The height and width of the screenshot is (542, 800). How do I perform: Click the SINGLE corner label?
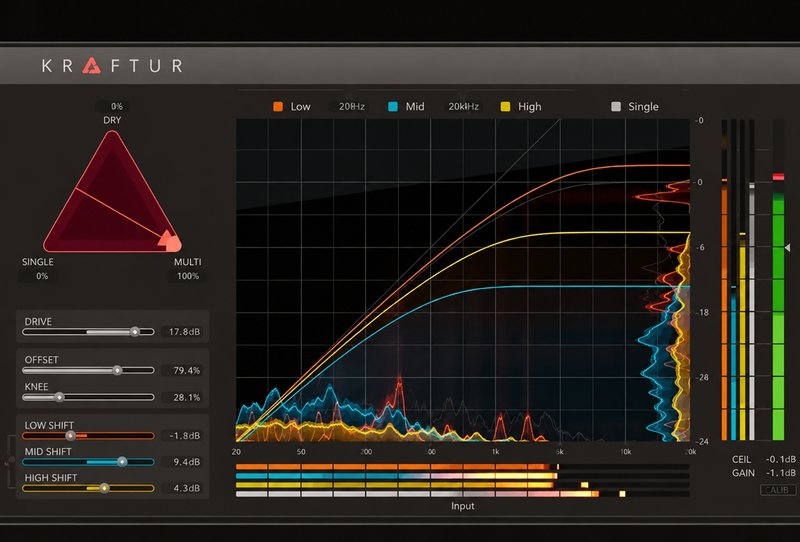point(38,262)
